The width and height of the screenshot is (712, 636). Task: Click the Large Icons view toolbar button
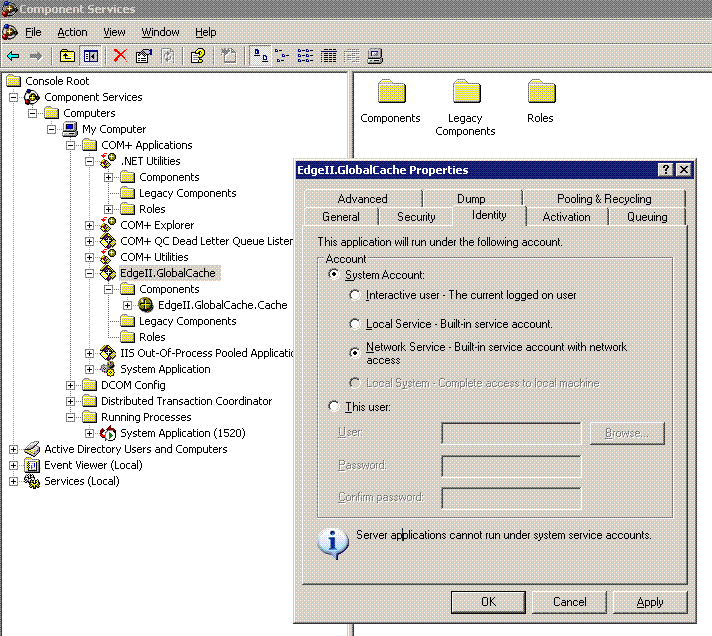tap(260, 56)
